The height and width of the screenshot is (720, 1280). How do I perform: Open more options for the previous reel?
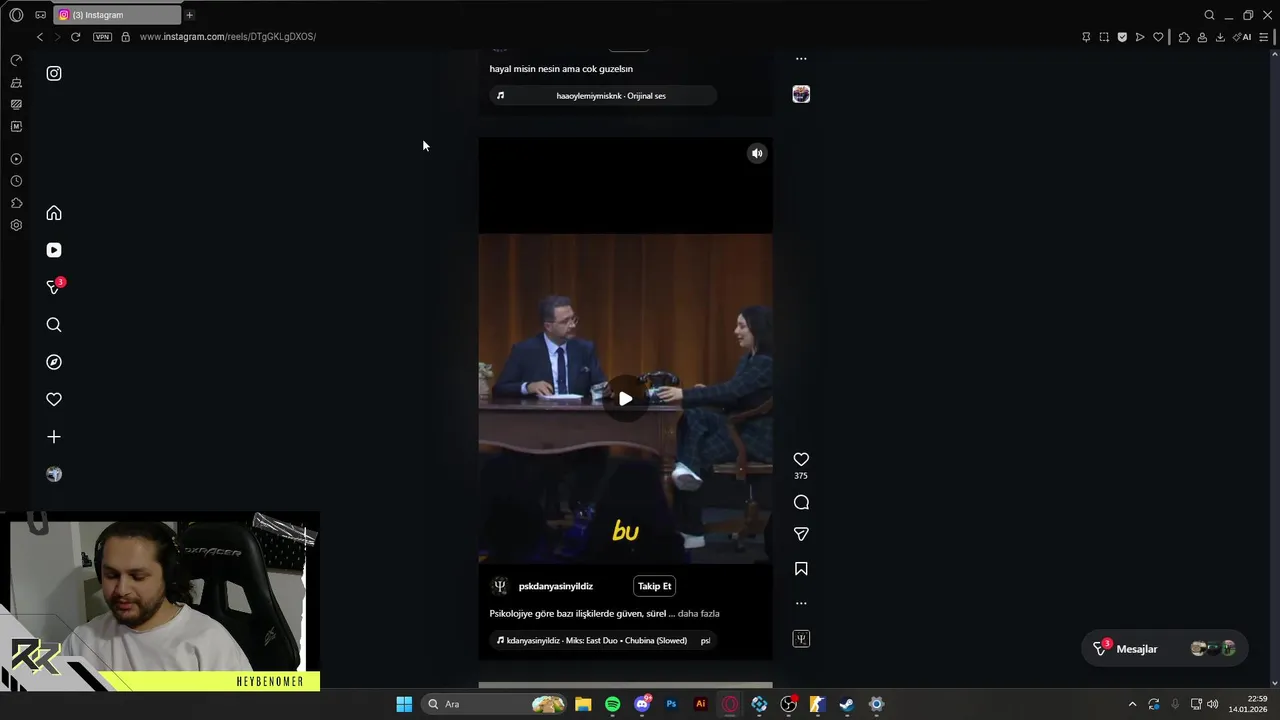801,58
